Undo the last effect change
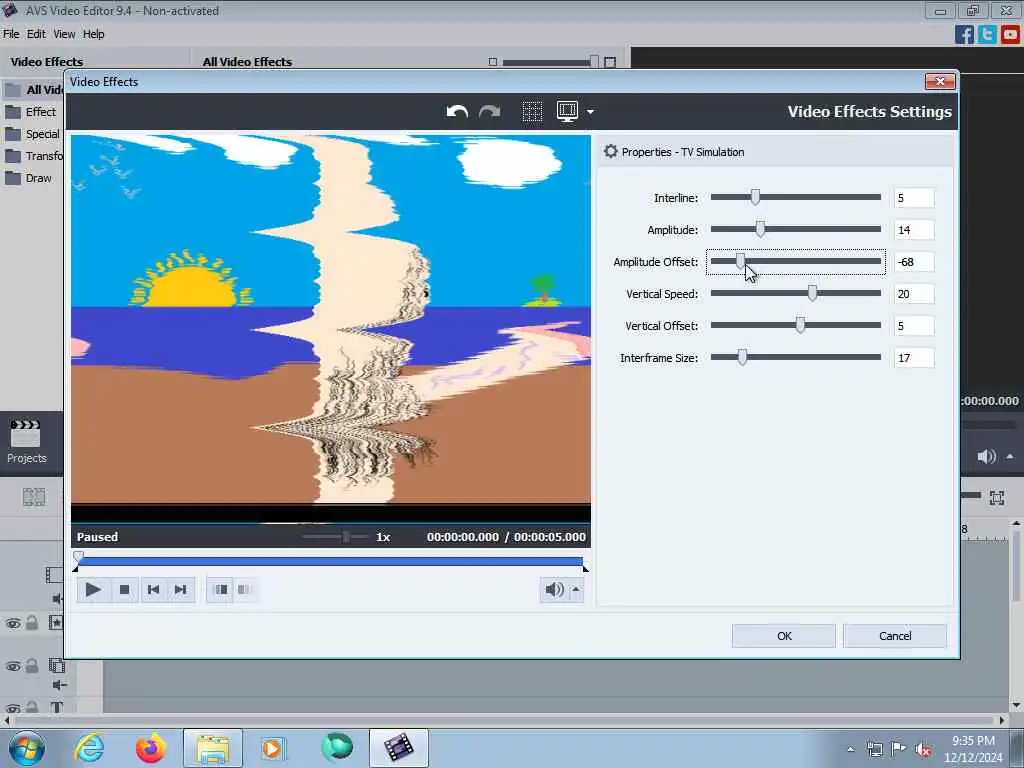 coord(457,112)
